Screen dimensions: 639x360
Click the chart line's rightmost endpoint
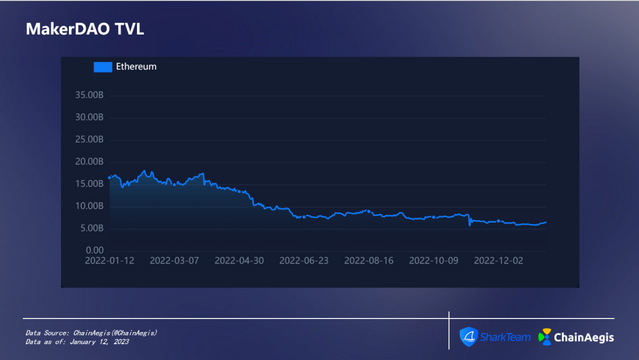tap(546, 223)
